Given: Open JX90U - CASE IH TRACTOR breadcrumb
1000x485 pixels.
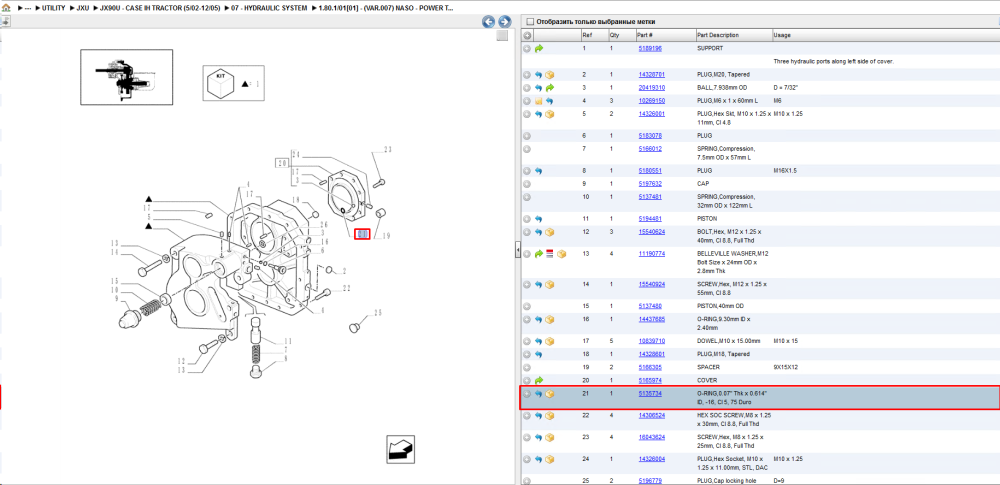Looking at the screenshot, I should point(159,7).
